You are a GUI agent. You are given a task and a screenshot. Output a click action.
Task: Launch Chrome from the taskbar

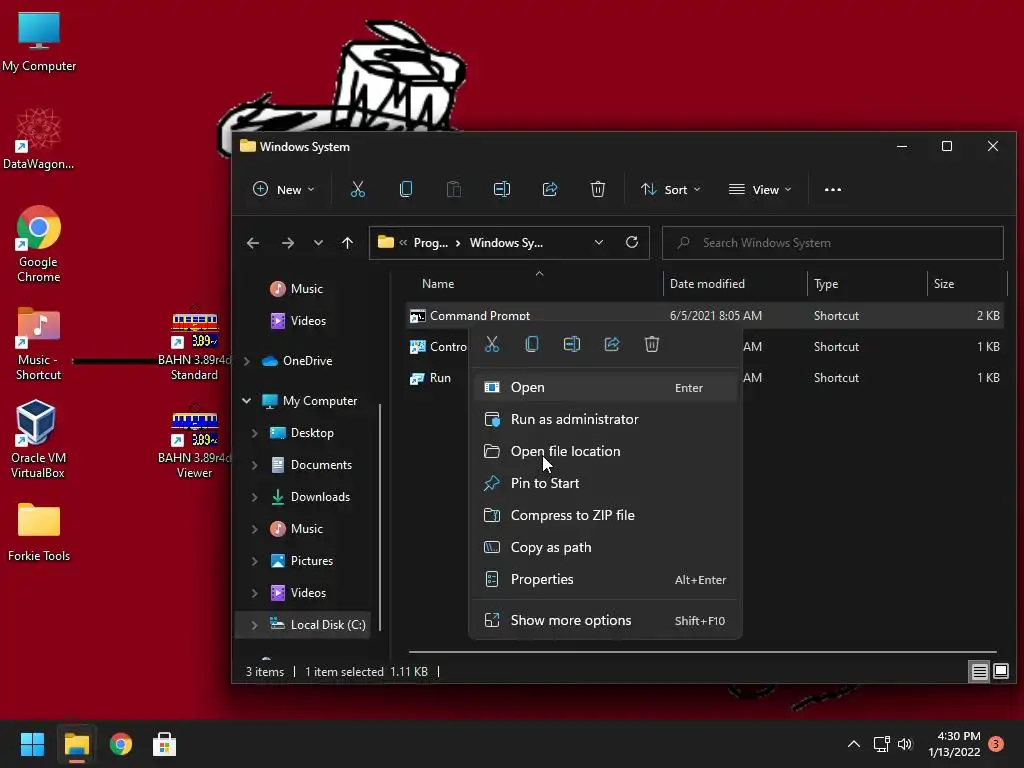tap(120, 744)
